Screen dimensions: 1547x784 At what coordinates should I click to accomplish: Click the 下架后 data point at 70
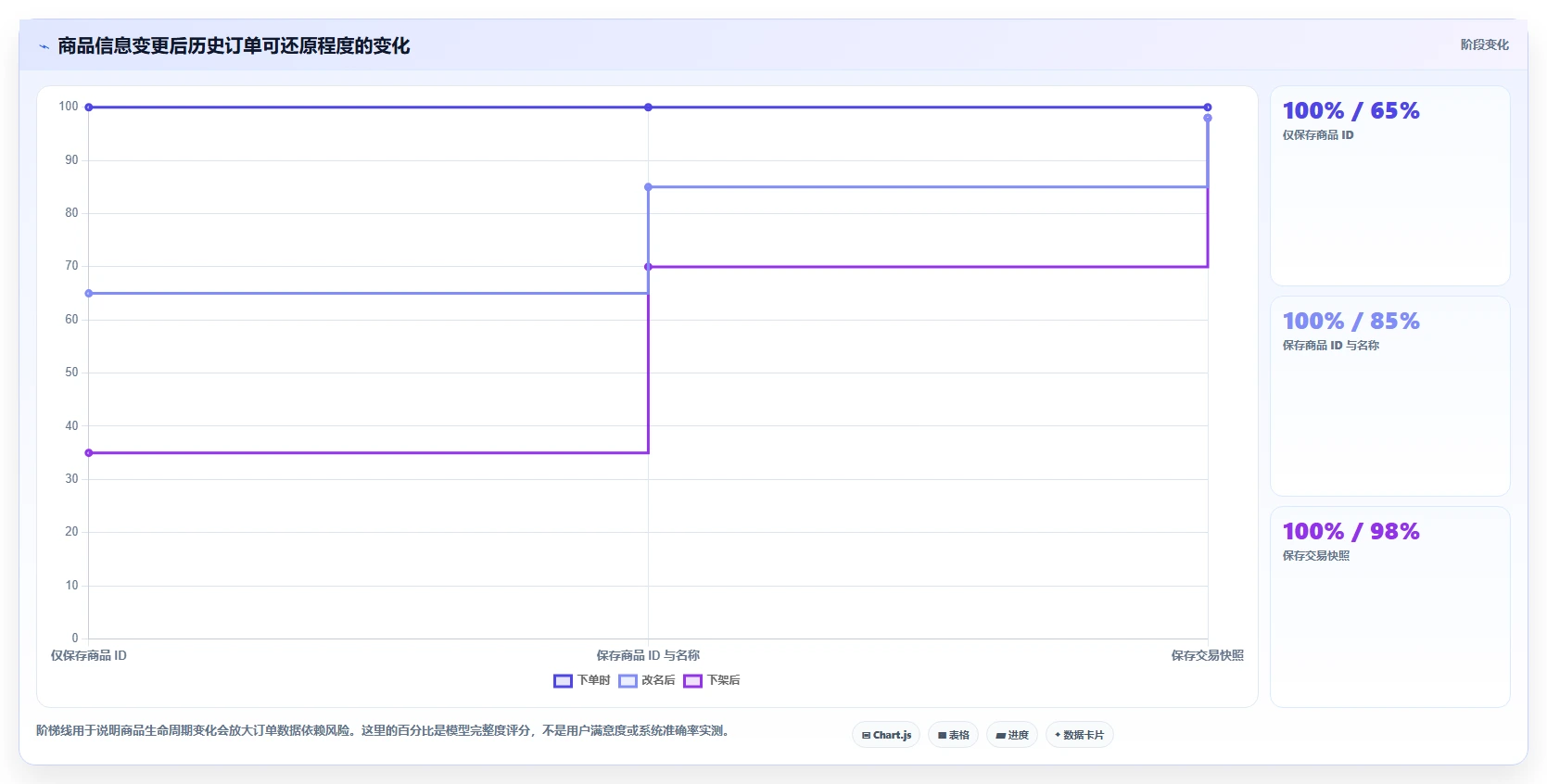[648, 267]
